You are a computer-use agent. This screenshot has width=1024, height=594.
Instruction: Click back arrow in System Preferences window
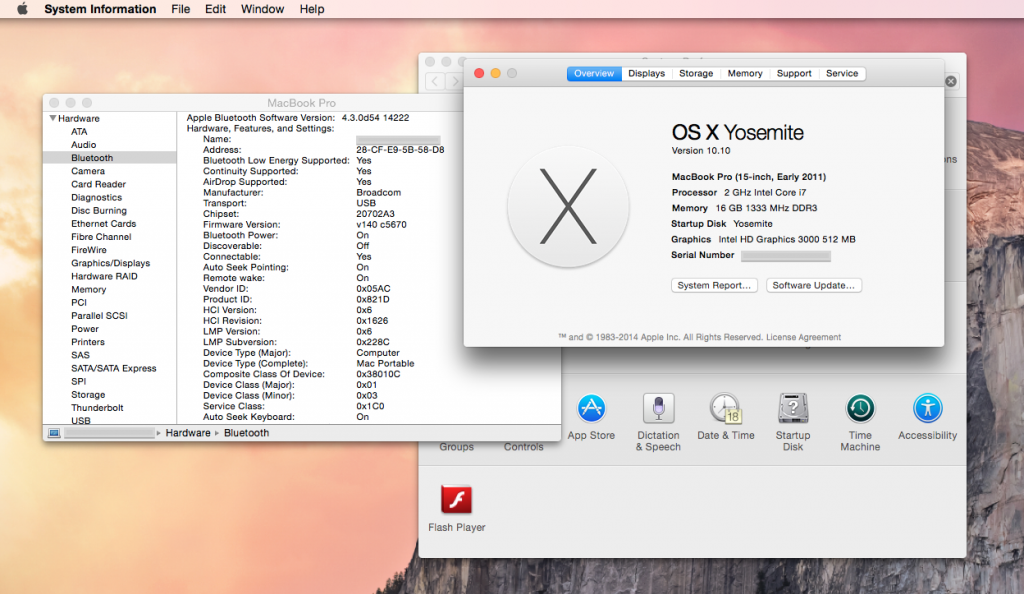[x=436, y=82]
